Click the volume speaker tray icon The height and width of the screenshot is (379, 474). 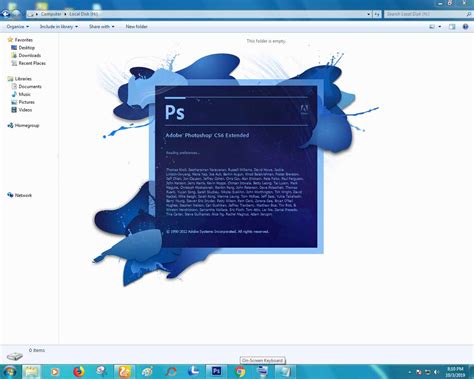pyautogui.click(x=437, y=372)
